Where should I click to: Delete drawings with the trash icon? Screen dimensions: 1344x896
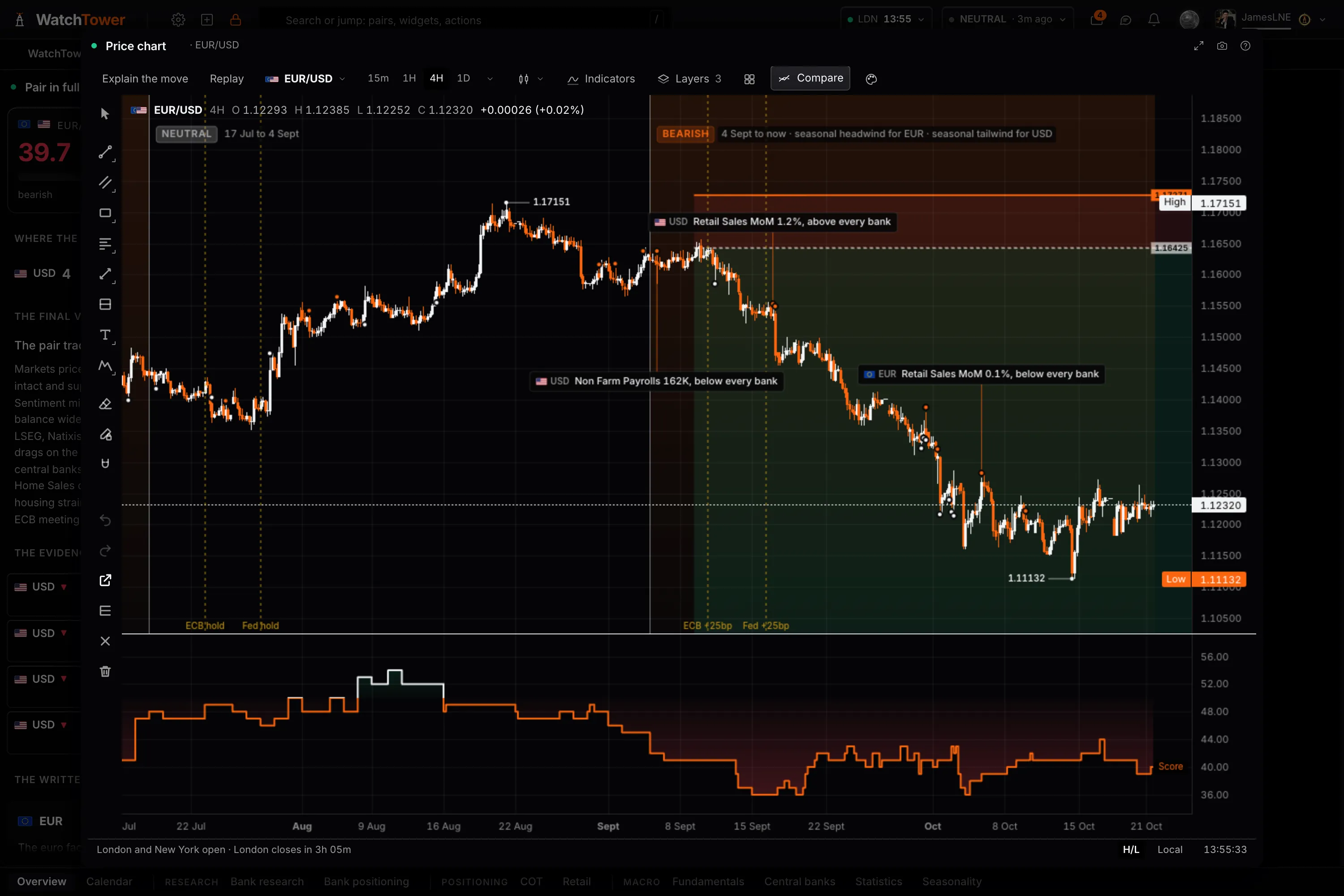pos(105,672)
